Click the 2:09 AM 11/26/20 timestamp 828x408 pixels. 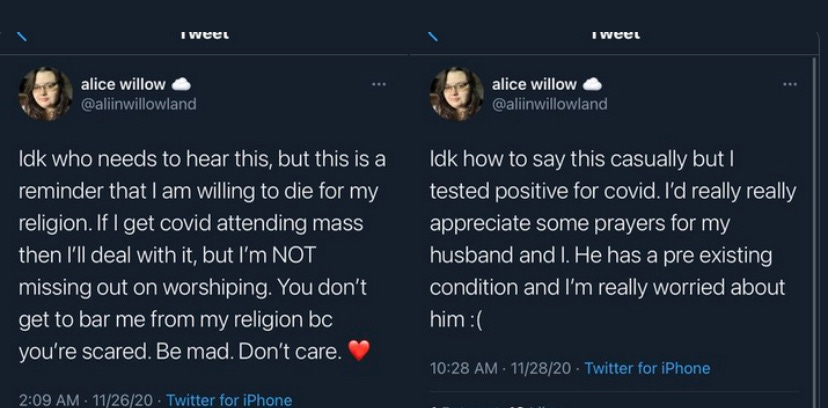tap(86, 400)
